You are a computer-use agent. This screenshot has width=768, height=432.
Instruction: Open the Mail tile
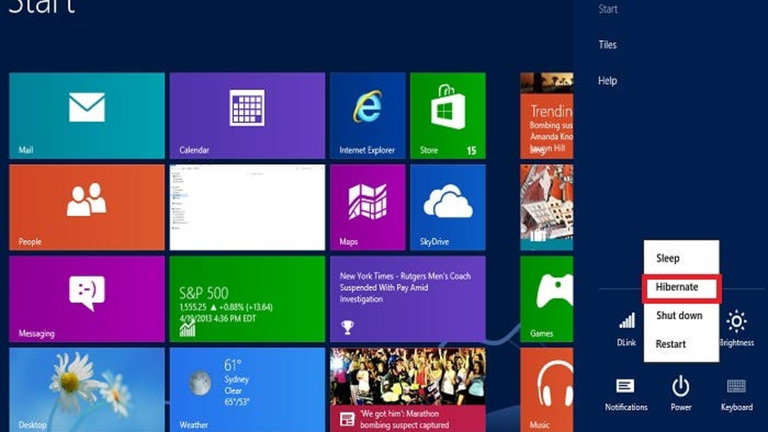87,116
